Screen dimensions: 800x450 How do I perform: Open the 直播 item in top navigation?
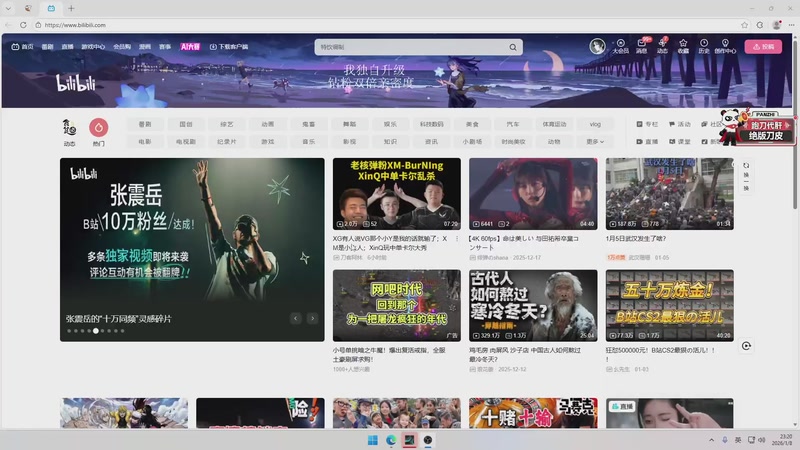point(67,46)
